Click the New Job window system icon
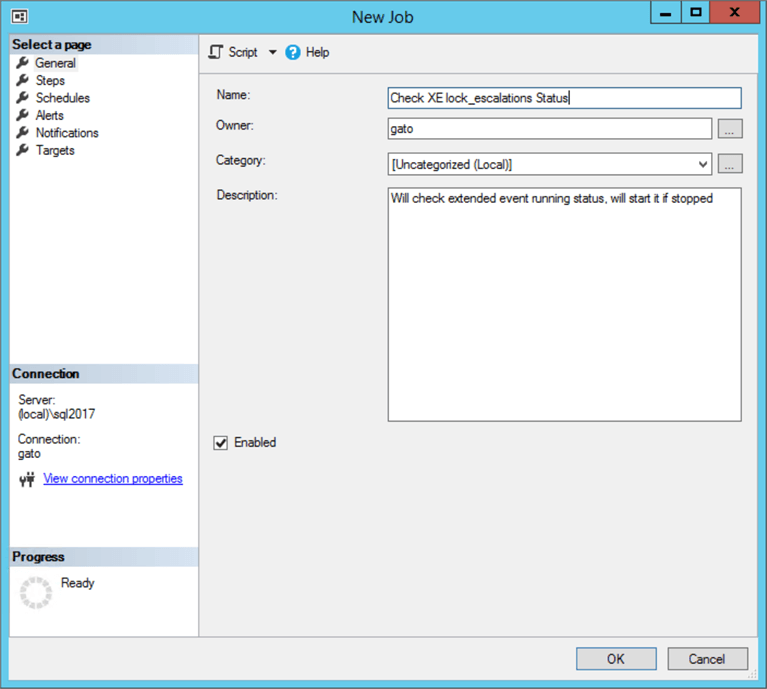This screenshot has width=767, height=689. point(20,17)
